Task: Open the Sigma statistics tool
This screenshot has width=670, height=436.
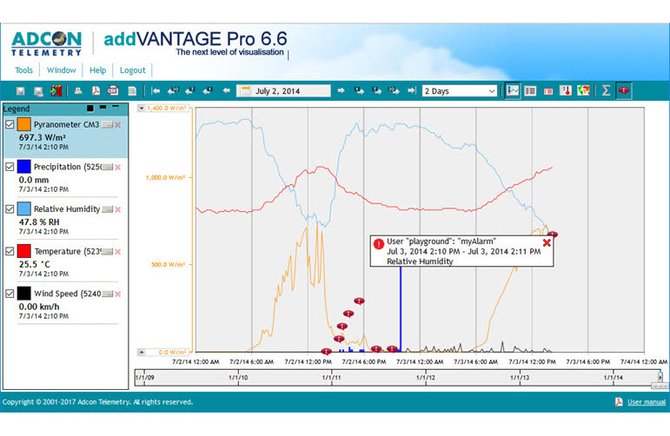Action: 605,91
